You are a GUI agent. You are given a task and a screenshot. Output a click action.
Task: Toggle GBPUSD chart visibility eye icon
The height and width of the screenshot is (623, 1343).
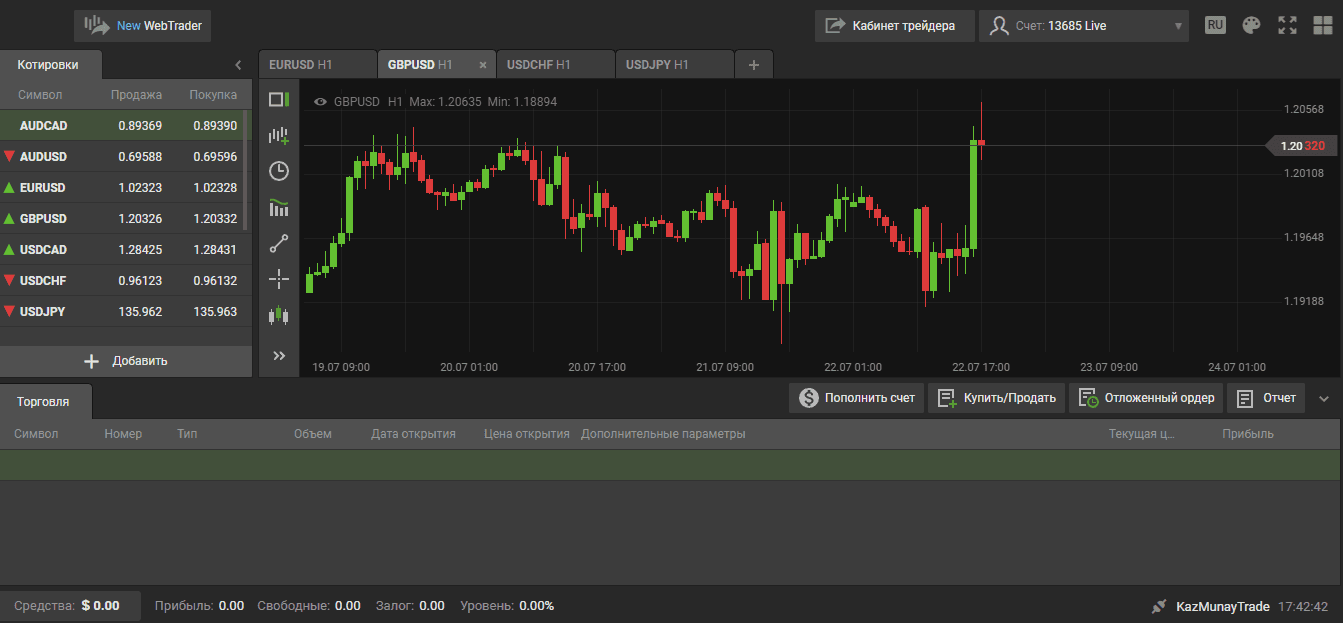(320, 102)
